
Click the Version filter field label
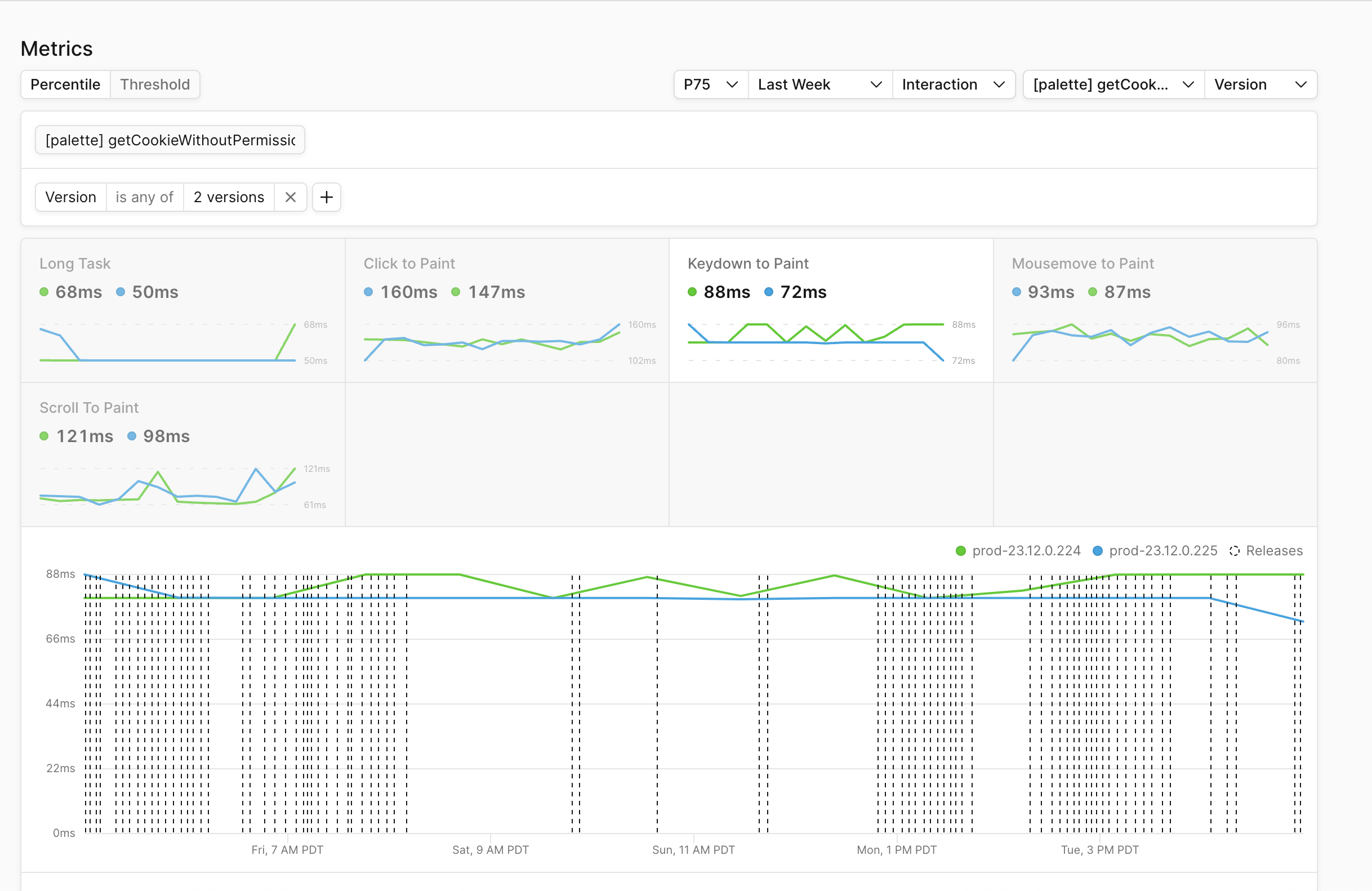[x=71, y=197]
